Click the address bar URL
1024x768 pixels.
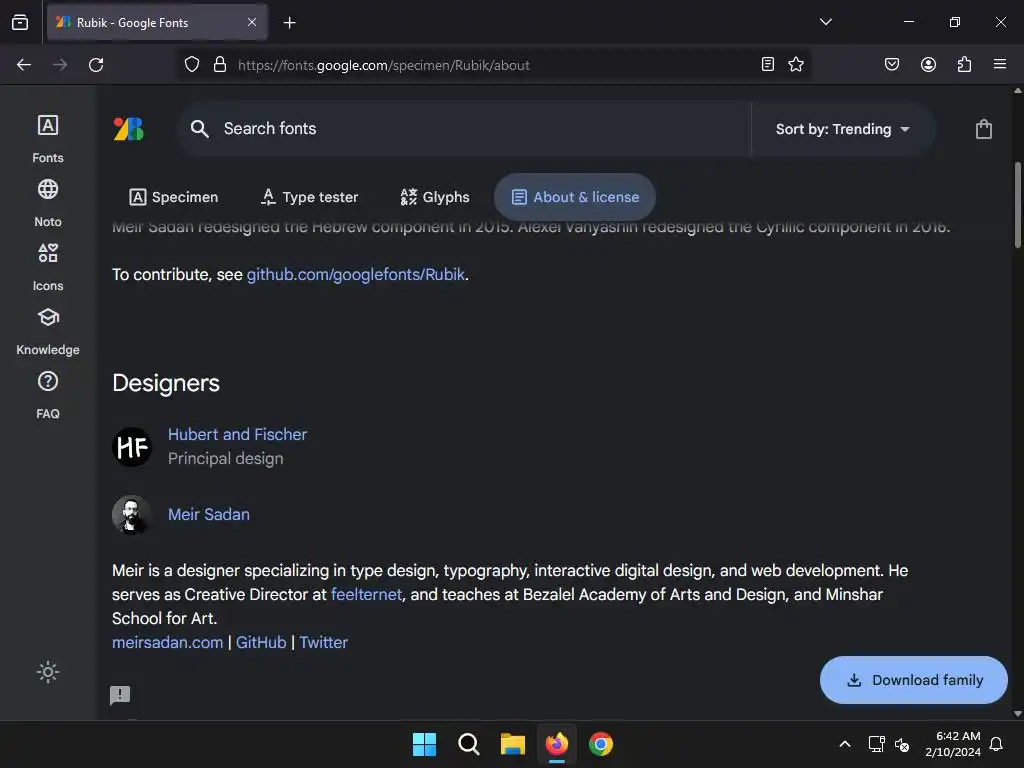384,65
